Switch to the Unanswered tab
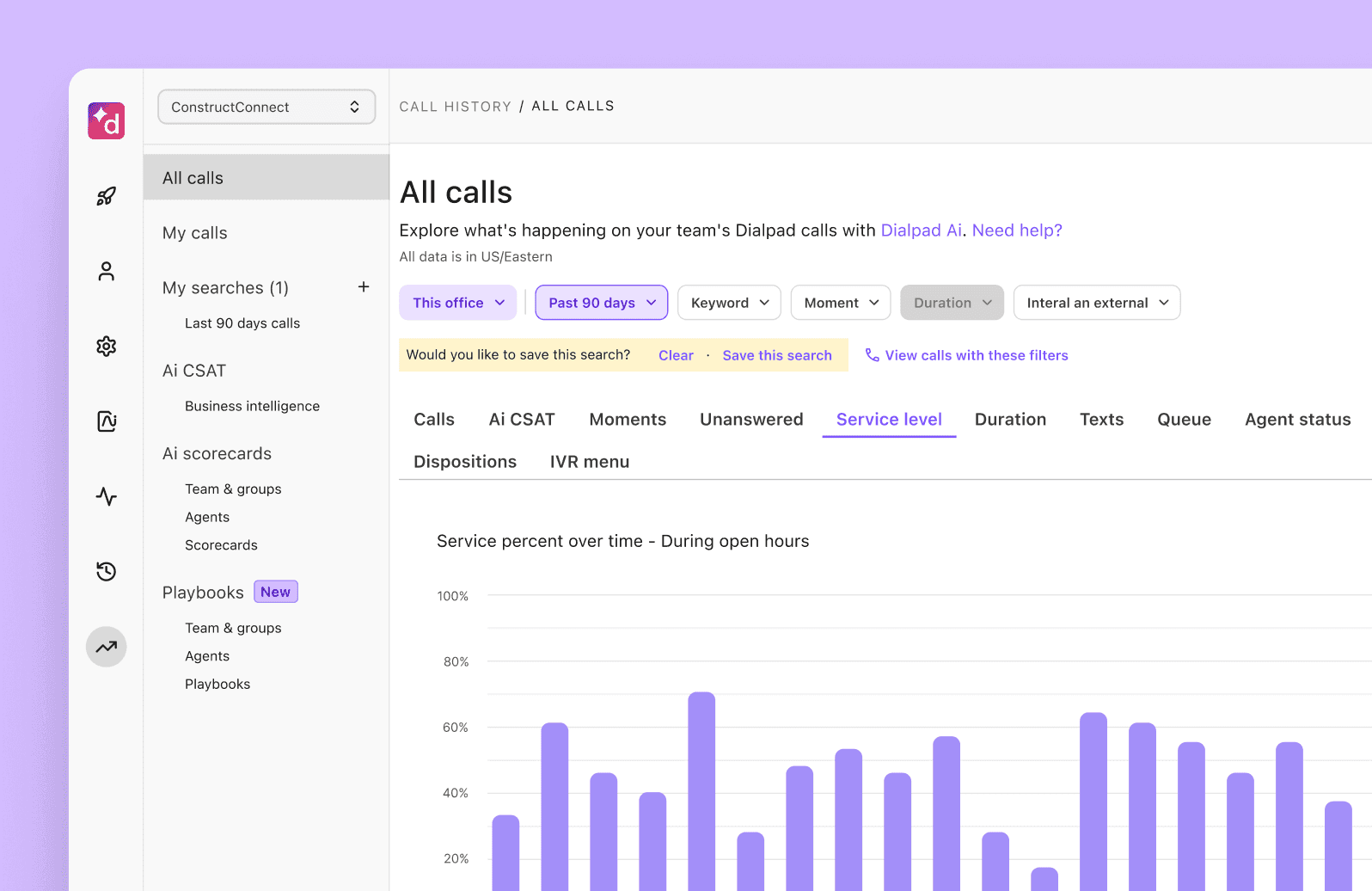Viewport: 1372px width, 891px height. pos(750,420)
